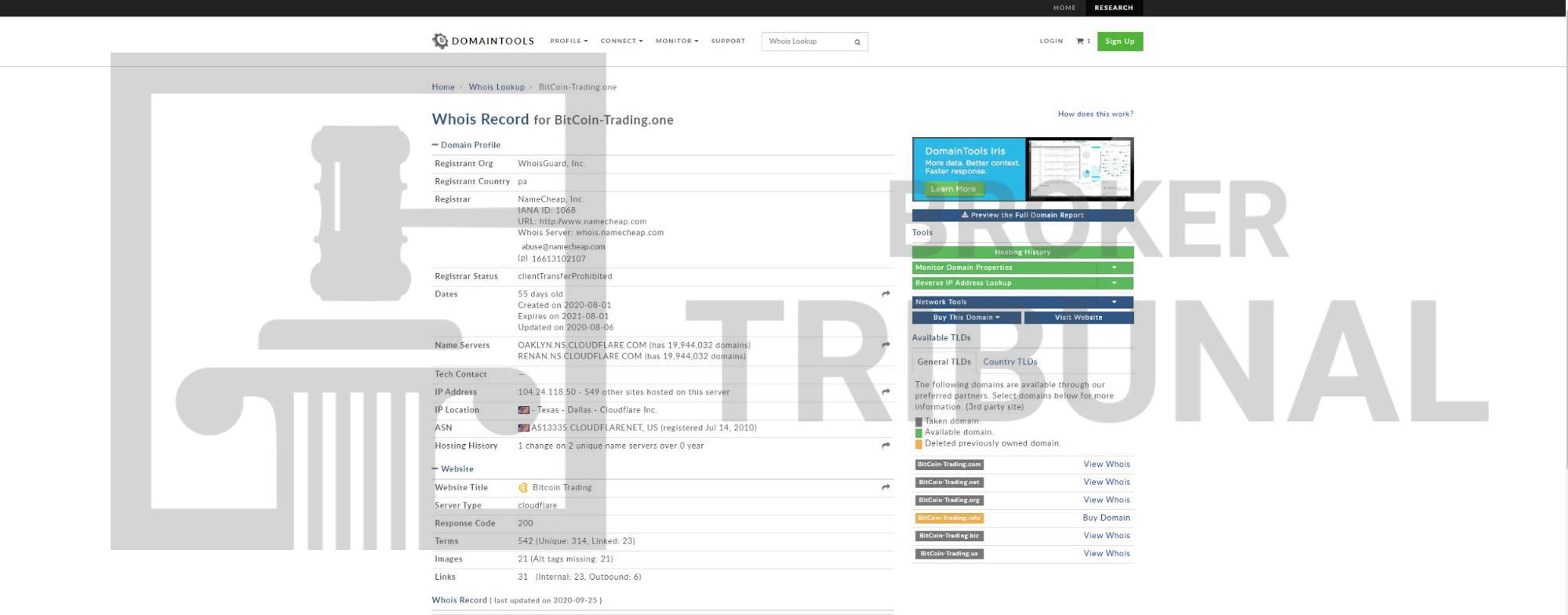Click the Learn More button in Iris ad
Viewport: 1568px width, 615px height.
click(x=953, y=189)
